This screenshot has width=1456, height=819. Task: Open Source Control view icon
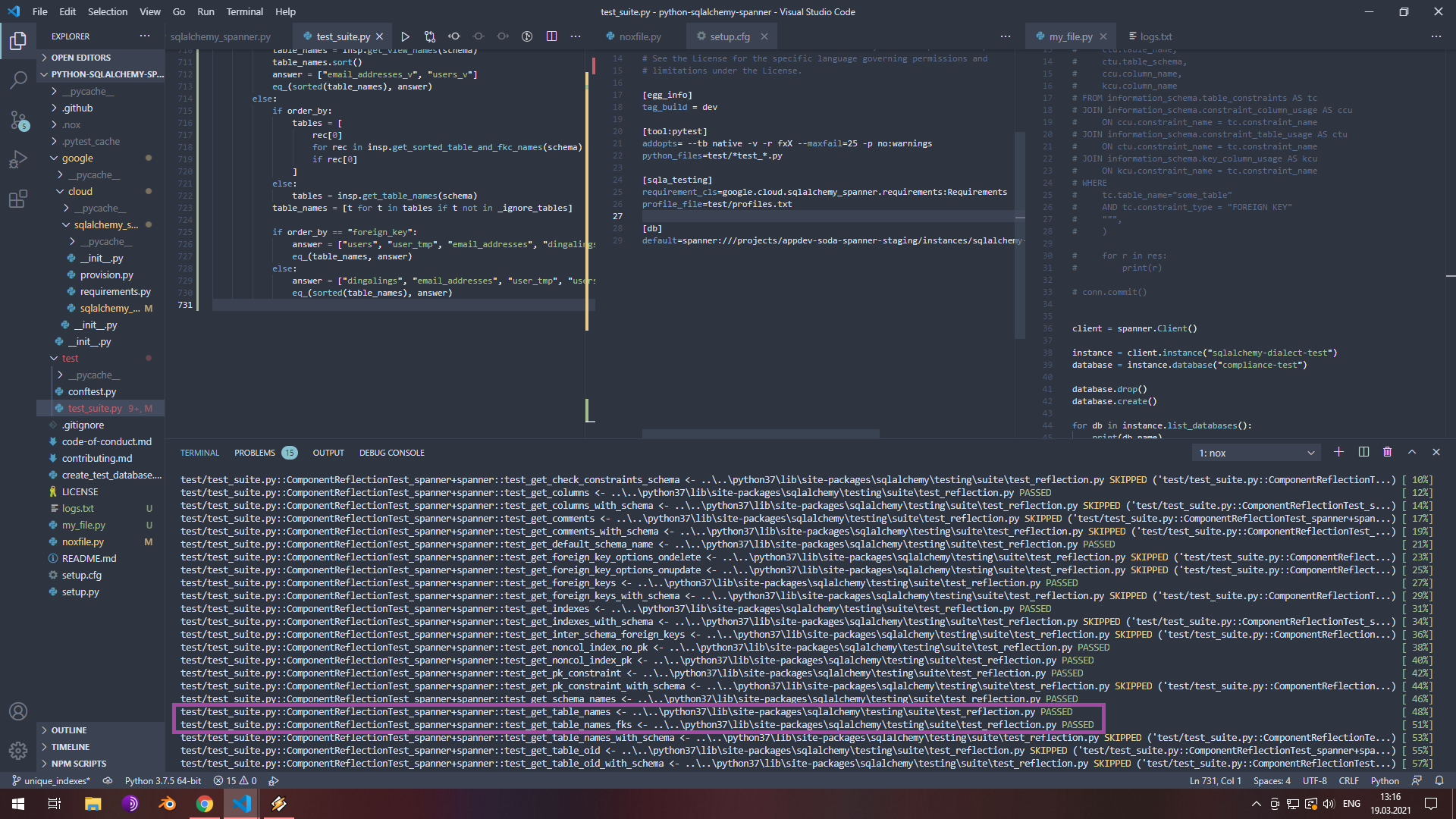click(18, 120)
